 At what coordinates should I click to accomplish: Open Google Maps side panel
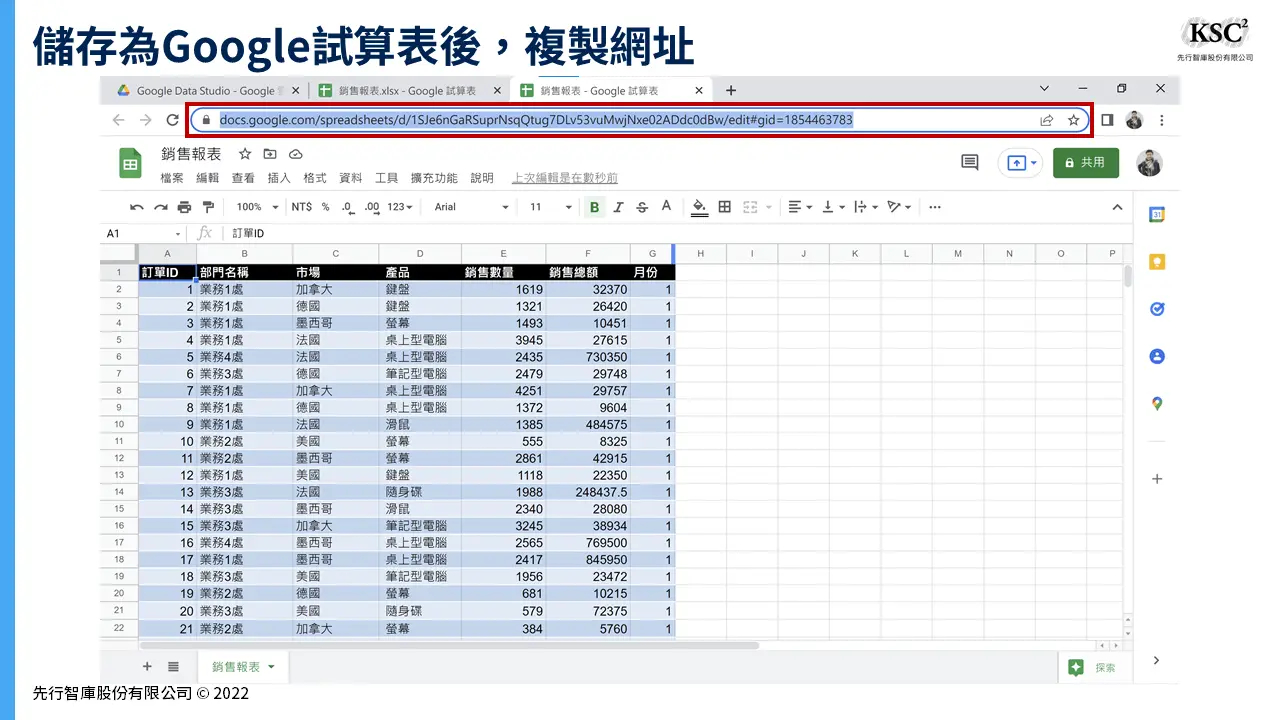(1157, 404)
